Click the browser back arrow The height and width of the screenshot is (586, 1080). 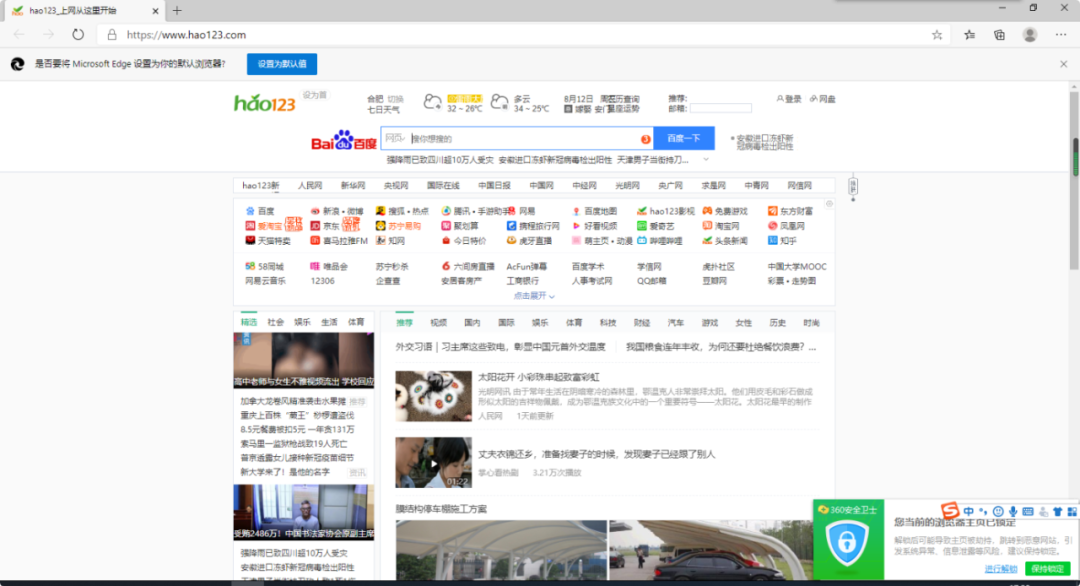(19, 34)
